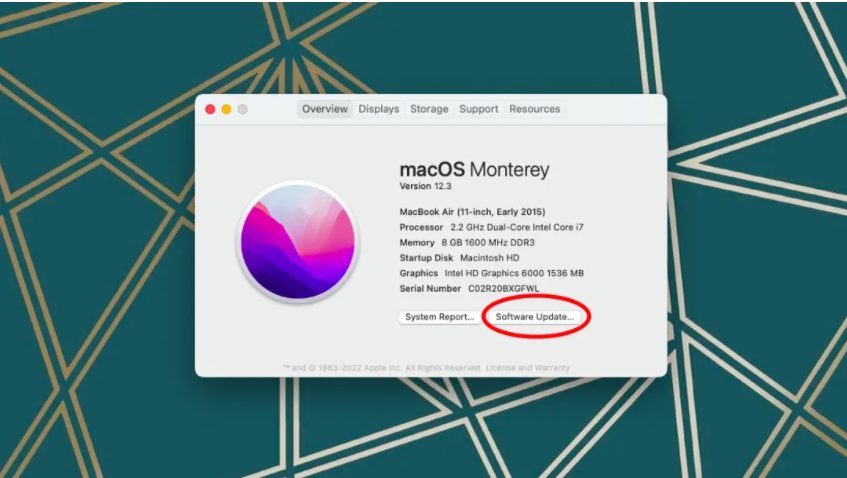847x478 pixels.
Task: Click the Version 12.3 text
Action: tap(425, 186)
